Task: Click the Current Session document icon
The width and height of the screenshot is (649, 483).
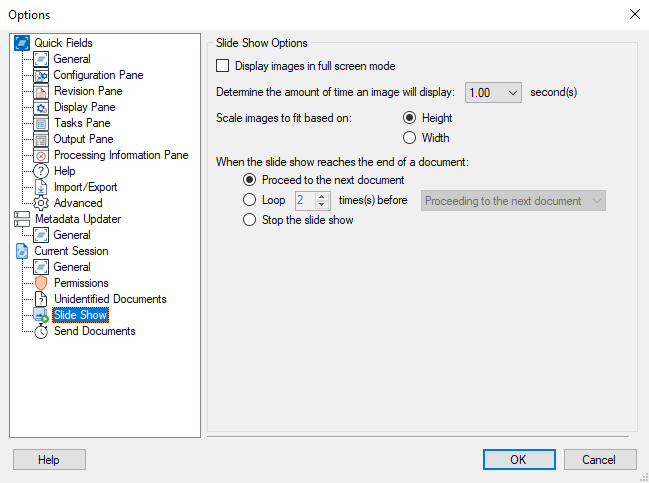Action: coord(22,251)
